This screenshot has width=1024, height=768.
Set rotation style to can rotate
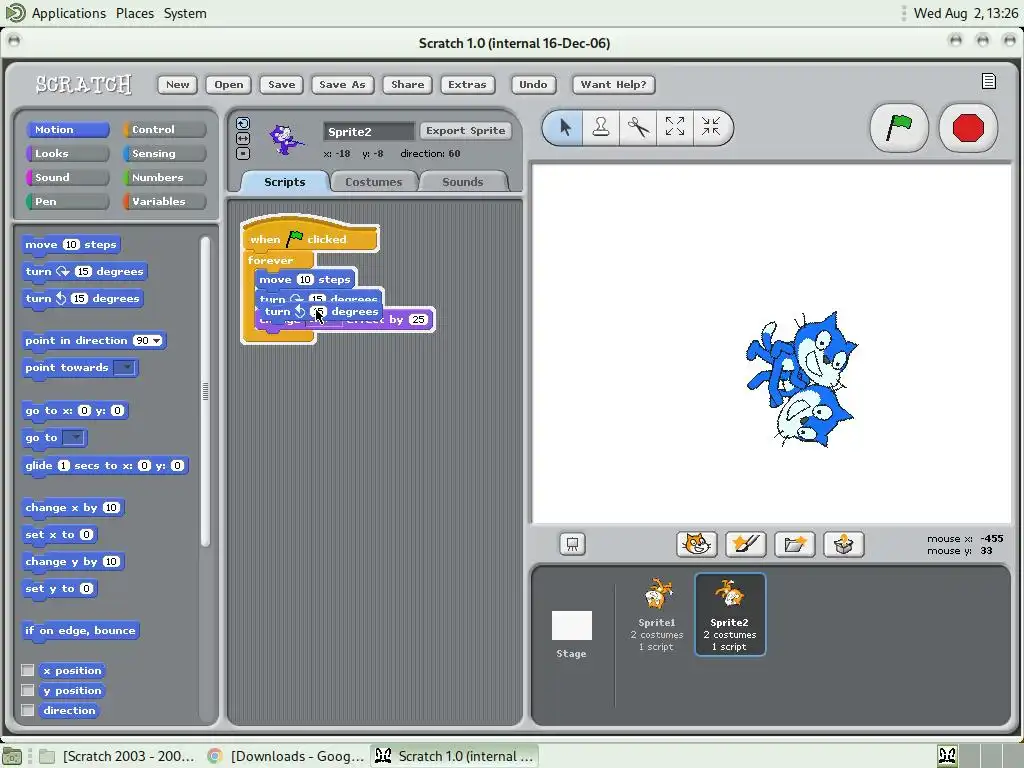click(243, 123)
